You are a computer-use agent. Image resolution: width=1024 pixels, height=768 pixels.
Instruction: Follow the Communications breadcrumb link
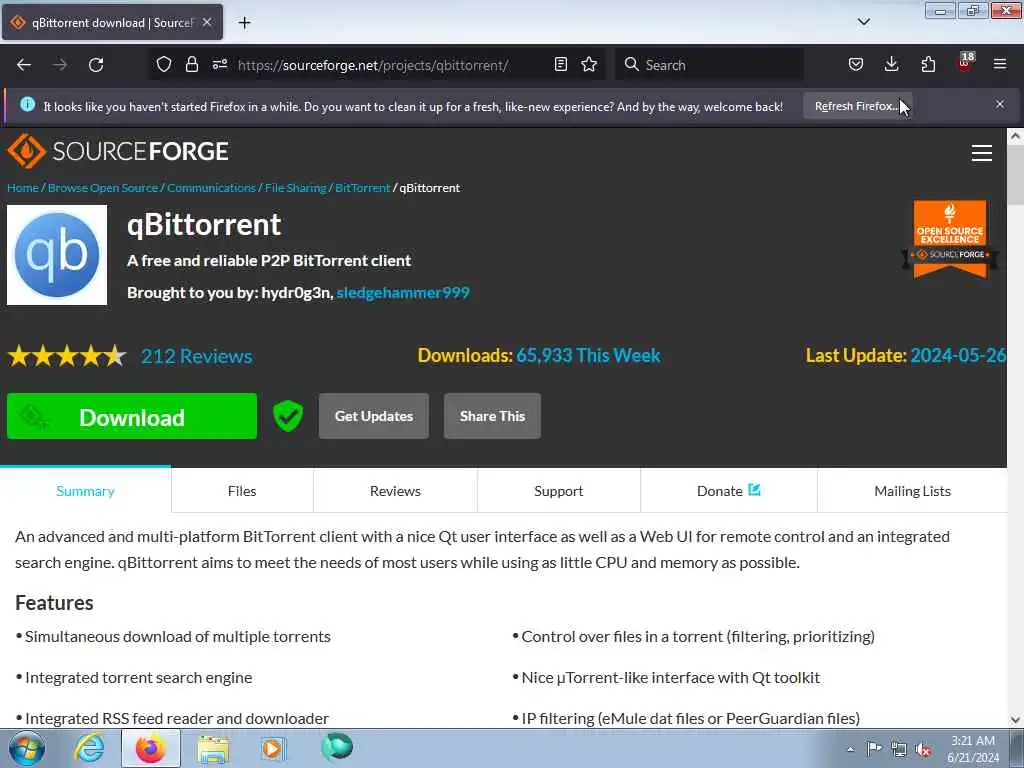coord(212,188)
